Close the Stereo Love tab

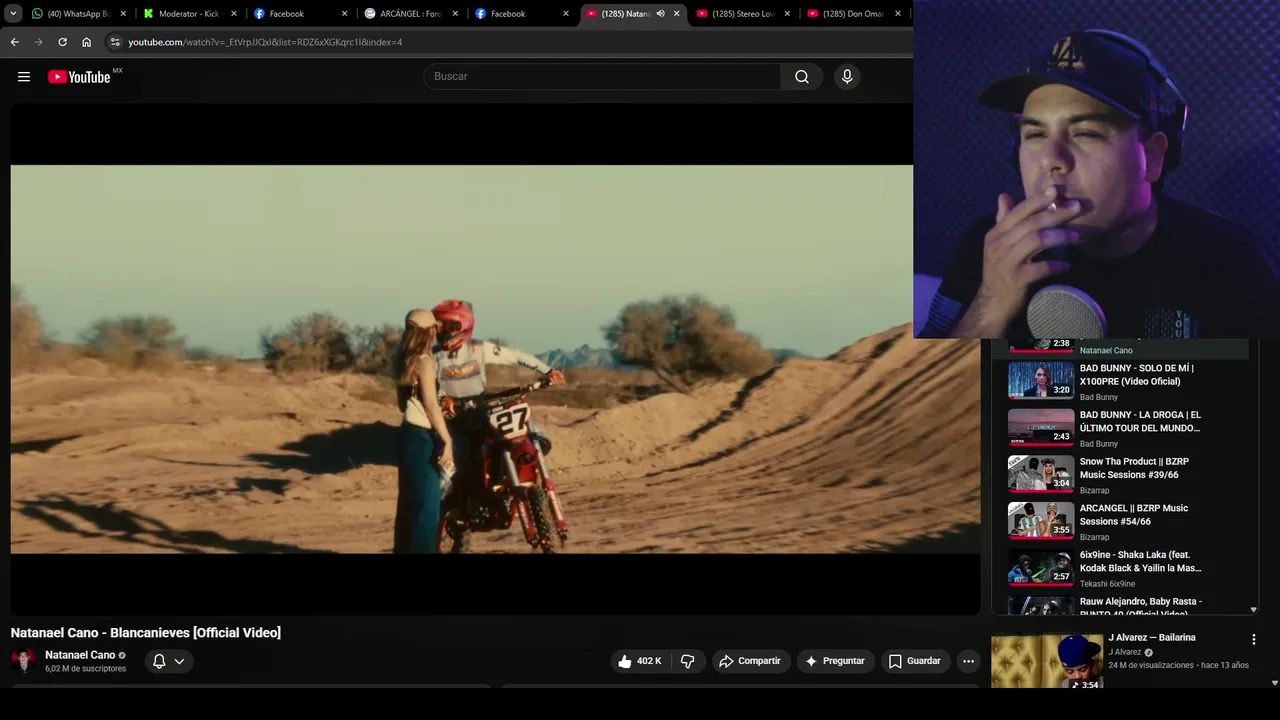(787, 14)
